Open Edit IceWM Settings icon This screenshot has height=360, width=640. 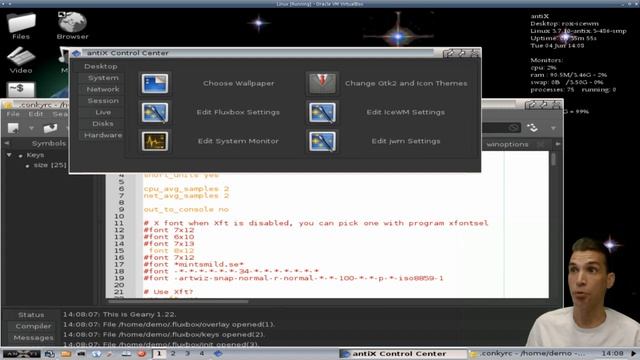[x=322, y=112]
